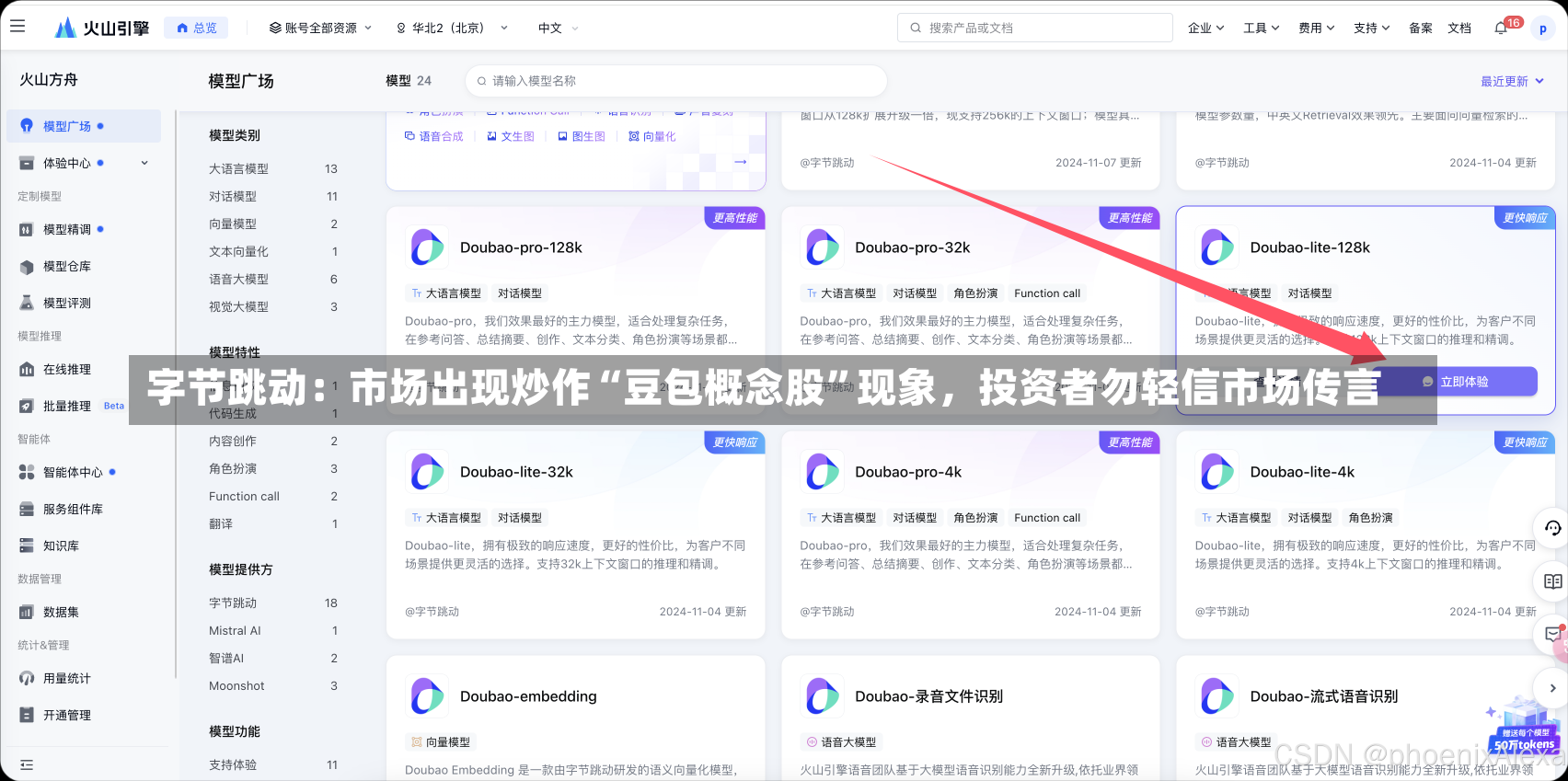Image resolution: width=1568 pixels, height=781 pixels.
Task: Click the feedback icon on right edge
Action: coord(1552,635)
